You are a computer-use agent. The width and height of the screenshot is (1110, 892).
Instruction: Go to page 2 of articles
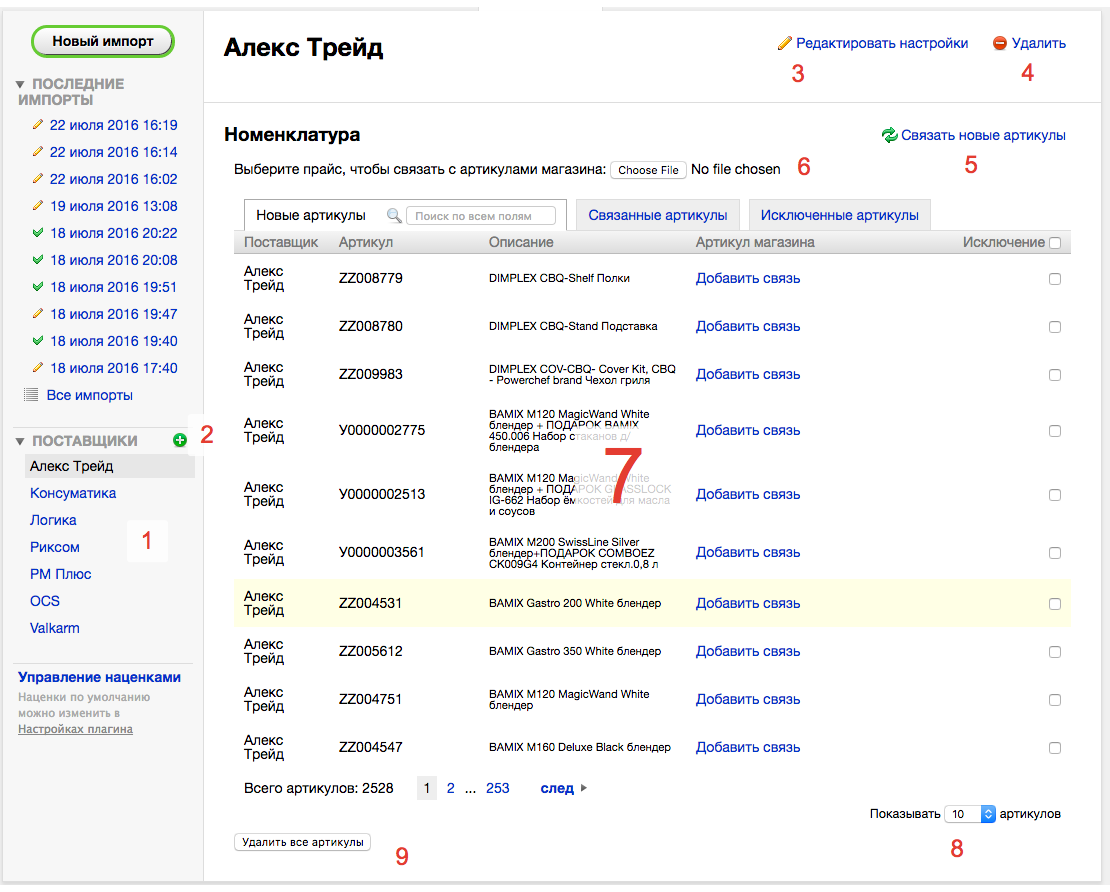click(x=450, y=788)
